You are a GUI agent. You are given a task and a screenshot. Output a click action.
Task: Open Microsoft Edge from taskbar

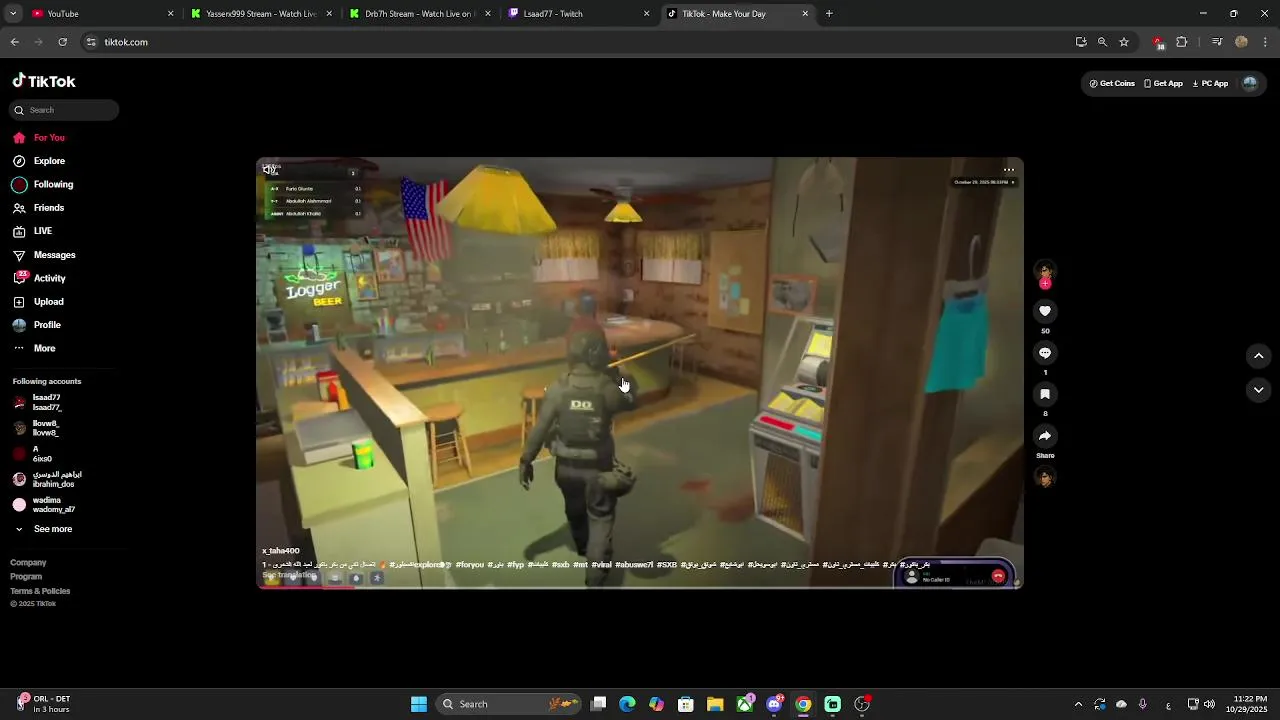[x=627, y=704]
